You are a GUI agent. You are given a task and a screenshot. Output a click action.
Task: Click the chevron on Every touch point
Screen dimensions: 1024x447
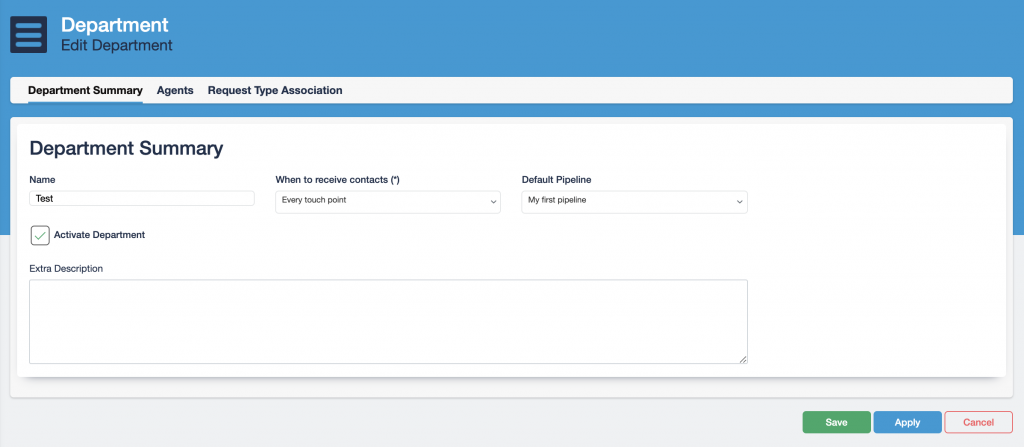(493, 202)
